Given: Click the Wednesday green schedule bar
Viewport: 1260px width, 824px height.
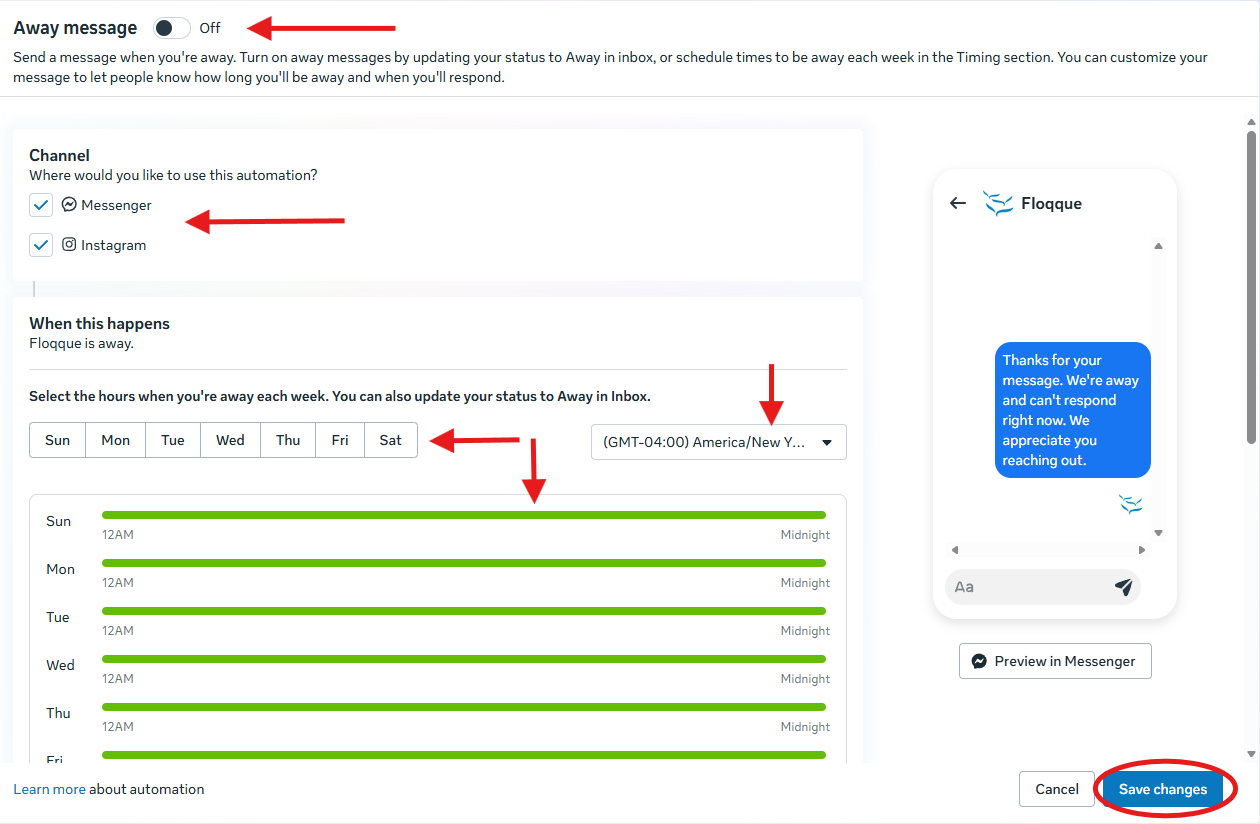Looking at the screenshot, I should [x=464, y=659].
